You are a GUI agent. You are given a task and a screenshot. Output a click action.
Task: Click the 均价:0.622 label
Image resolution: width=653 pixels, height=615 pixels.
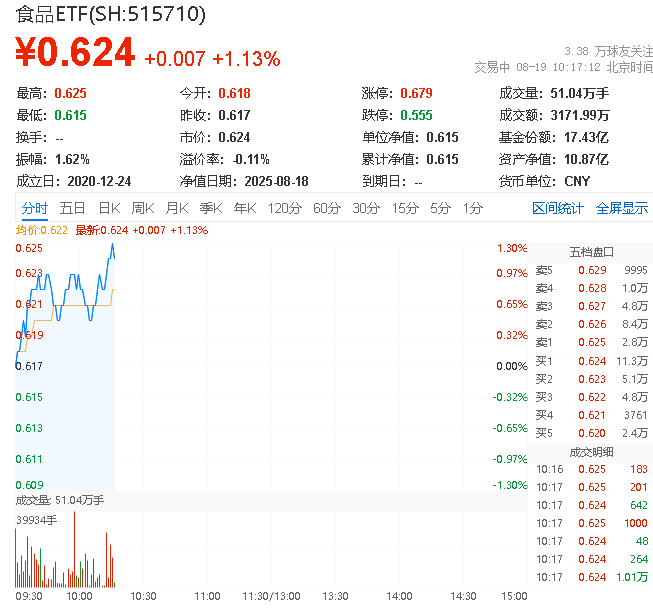point(42,230)
